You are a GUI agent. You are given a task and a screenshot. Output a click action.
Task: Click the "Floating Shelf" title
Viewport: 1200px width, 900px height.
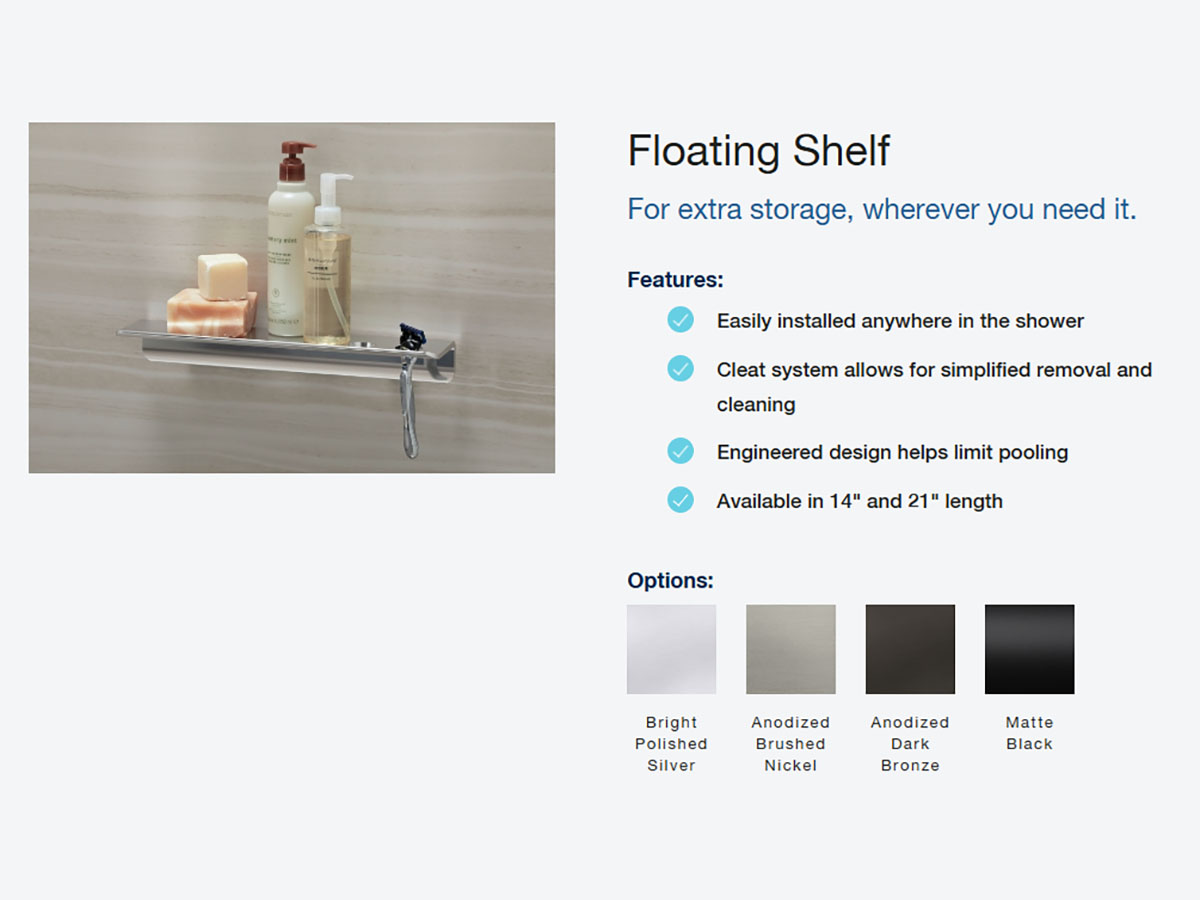[758, 151]
